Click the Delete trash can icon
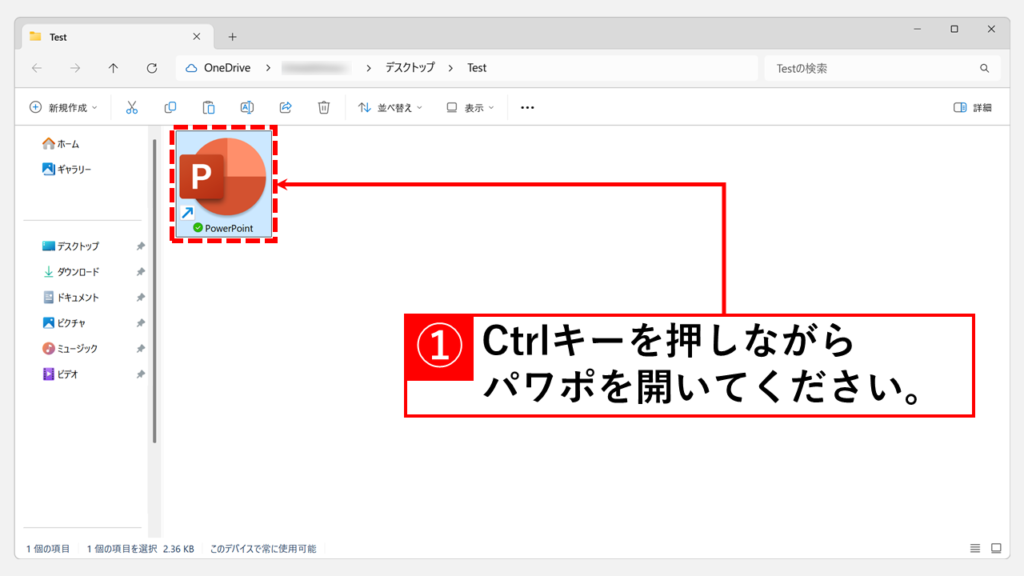This screenshot has height=576, width=1024. tap(324, 107)
